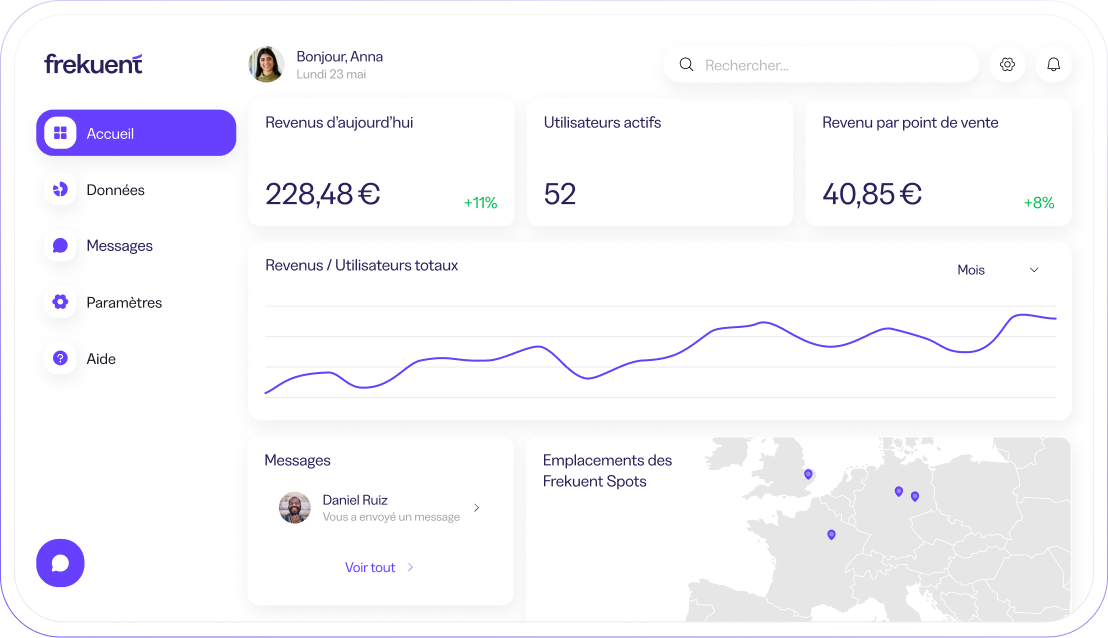This screenshot has height=638, width=1108.
Task: Open the Aide help section
Action: pyautogui.click(x=101, y=358)
